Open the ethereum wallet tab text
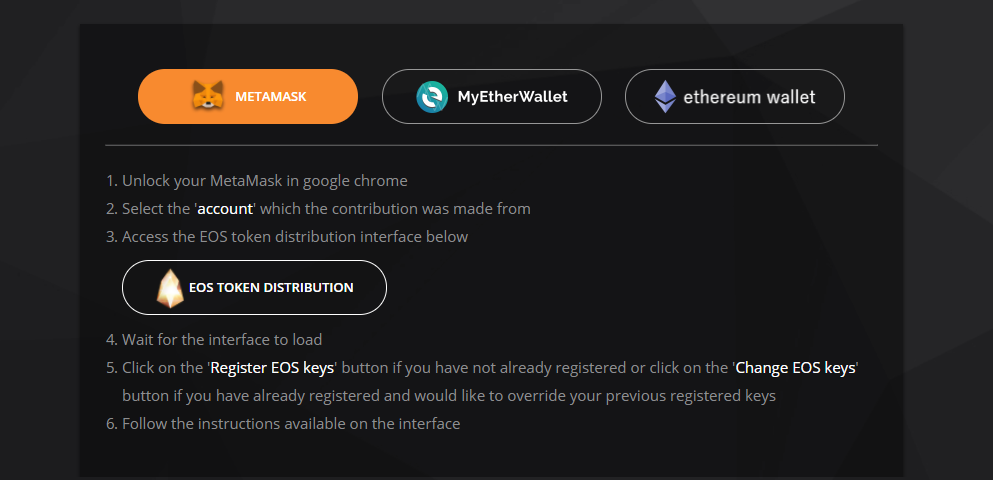Viewport: 993px width, 480px height. tap(749, 97)
